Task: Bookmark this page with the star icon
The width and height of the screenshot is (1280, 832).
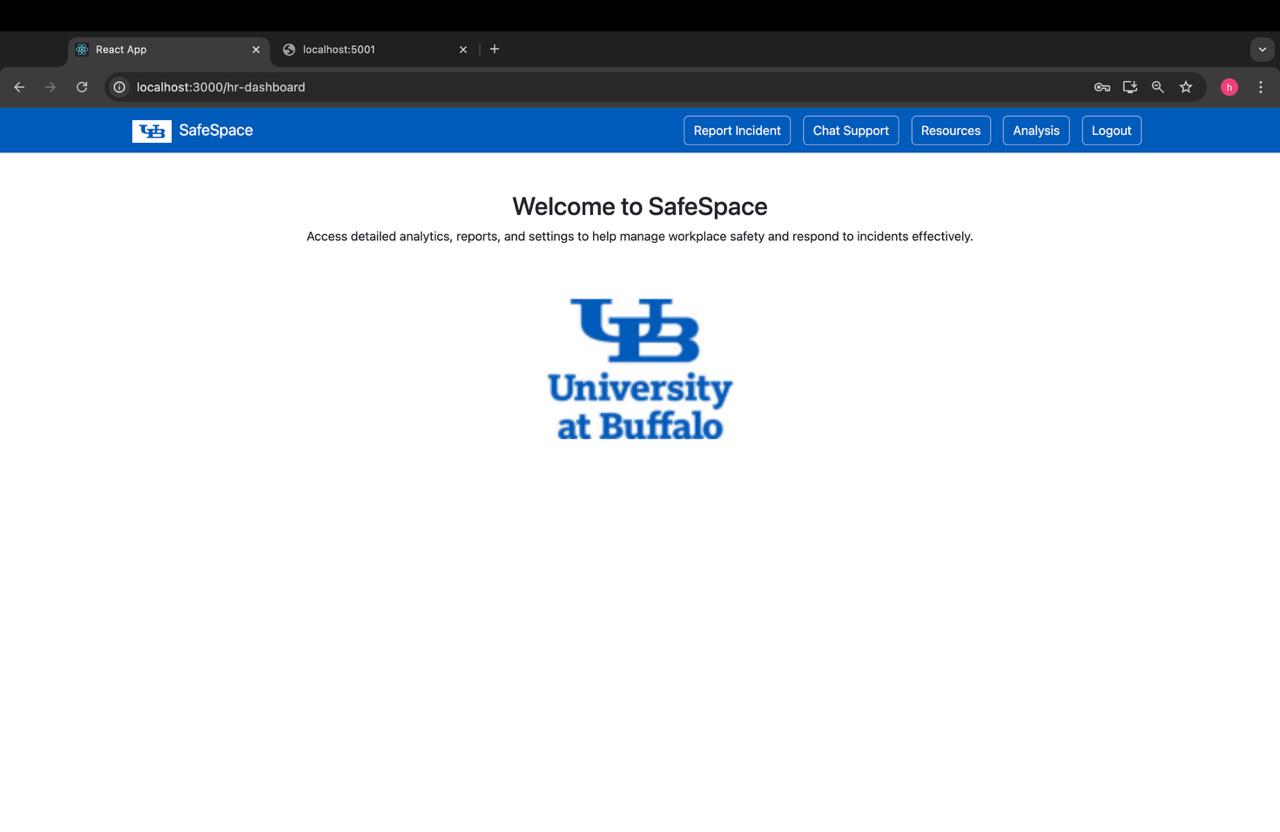Action: [x=1186, y=87]
